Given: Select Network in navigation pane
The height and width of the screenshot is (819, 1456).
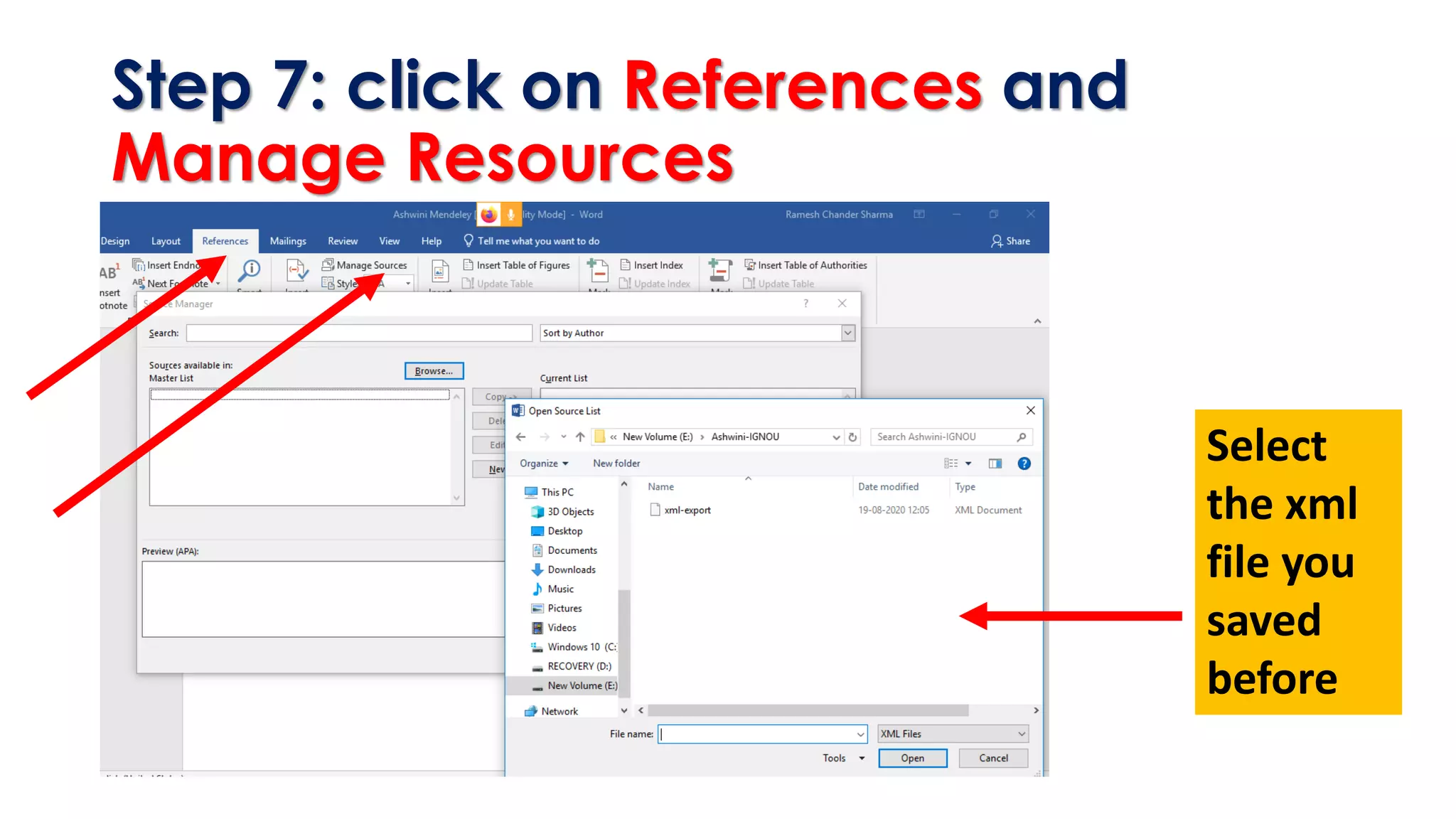Looking at the screenshot, I should pos(551,711).
